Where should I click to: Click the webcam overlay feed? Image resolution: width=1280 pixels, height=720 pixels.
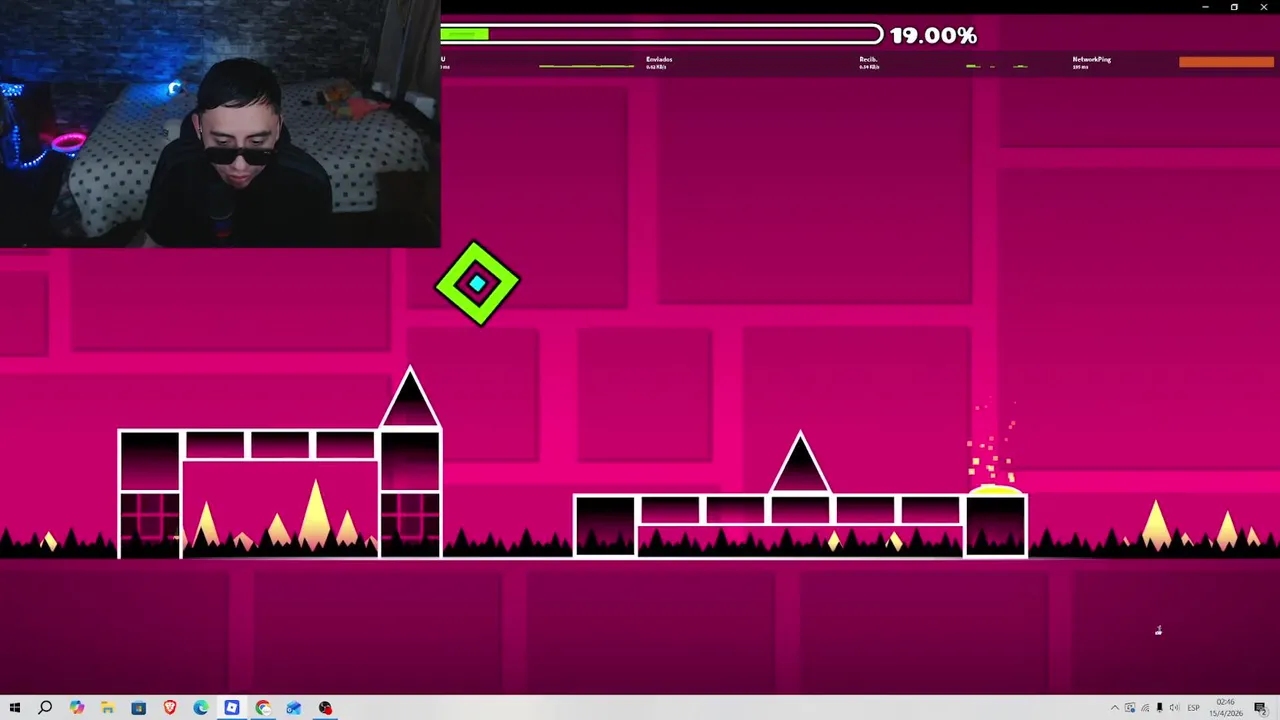click(220, 124)
